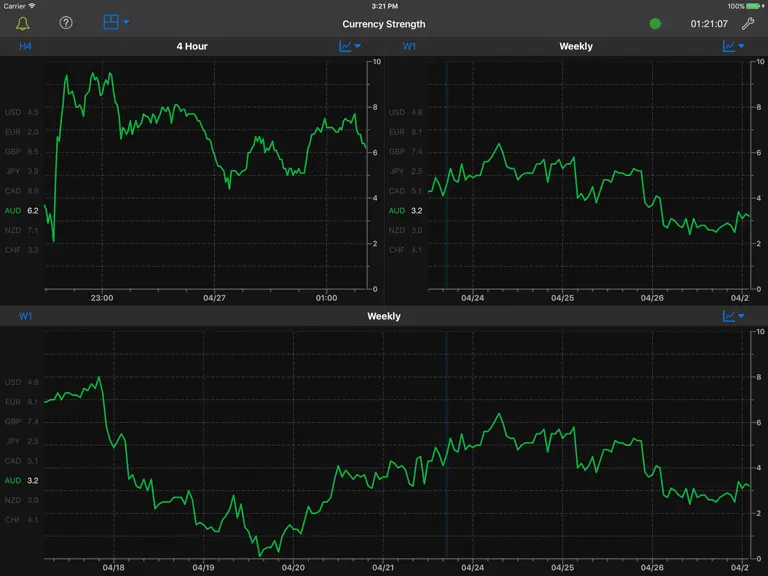Change the W1 timeframe in the bottom Weekly panel
This screenshot has width=768, height=576.
pos(25,316)
